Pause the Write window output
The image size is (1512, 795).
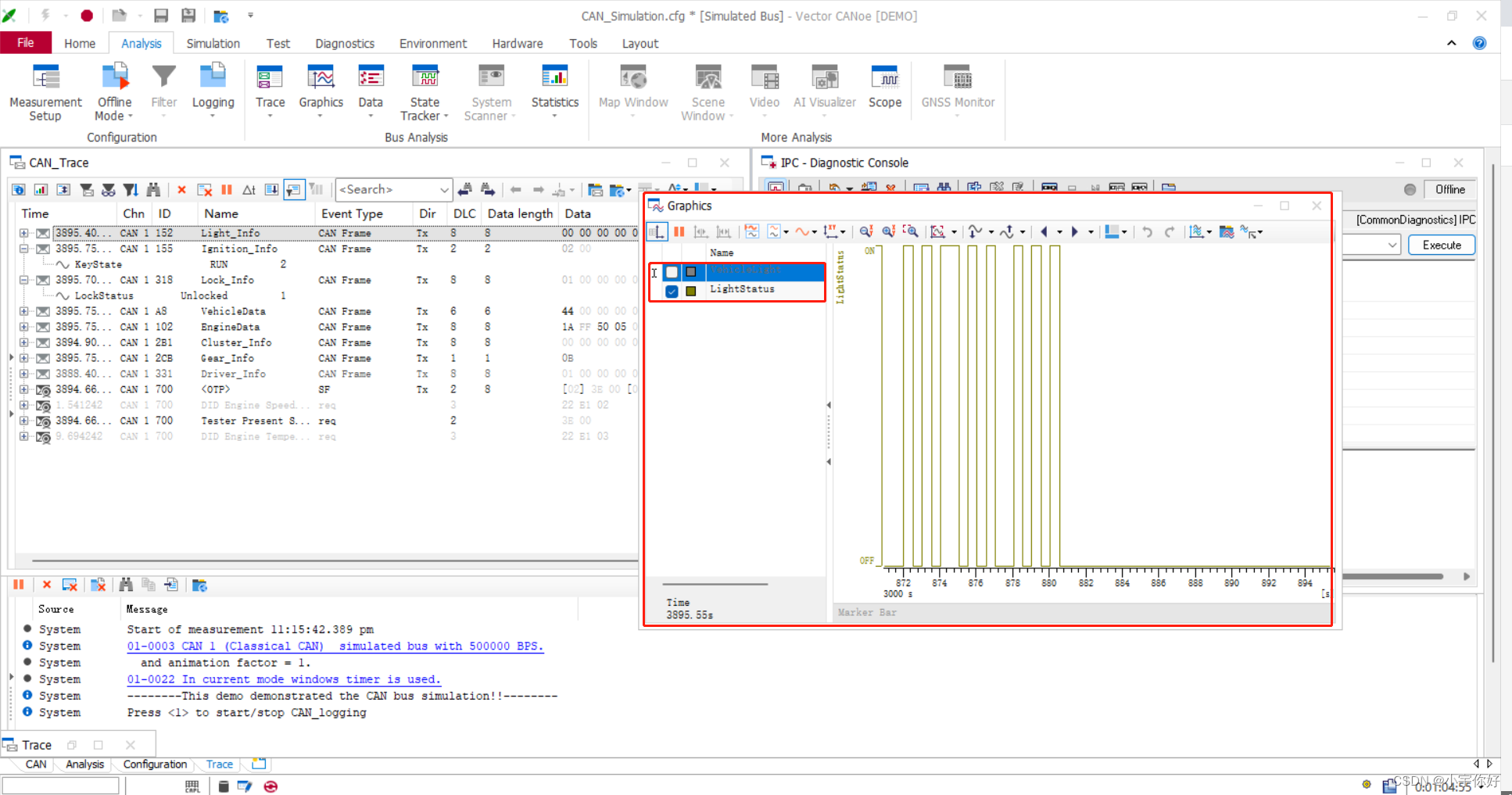[19, 585]
